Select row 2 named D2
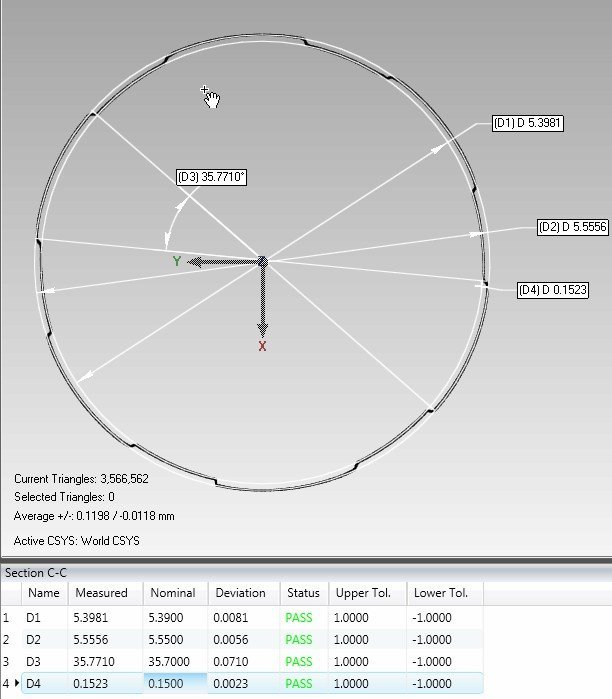 click(241, 640)
